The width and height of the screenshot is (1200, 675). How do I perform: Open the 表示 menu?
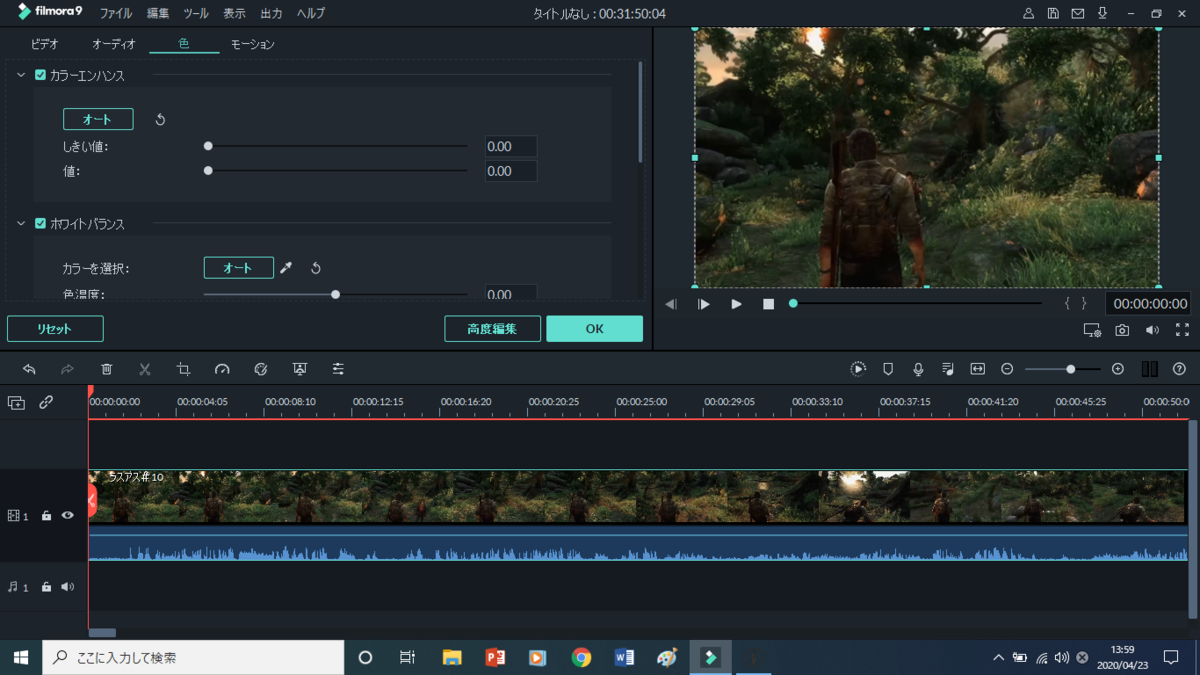click(x=234, y=14)
